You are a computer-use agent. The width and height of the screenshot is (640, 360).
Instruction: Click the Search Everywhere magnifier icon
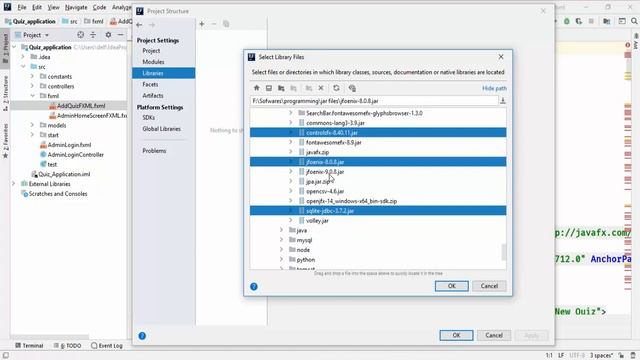coord(634,21)
